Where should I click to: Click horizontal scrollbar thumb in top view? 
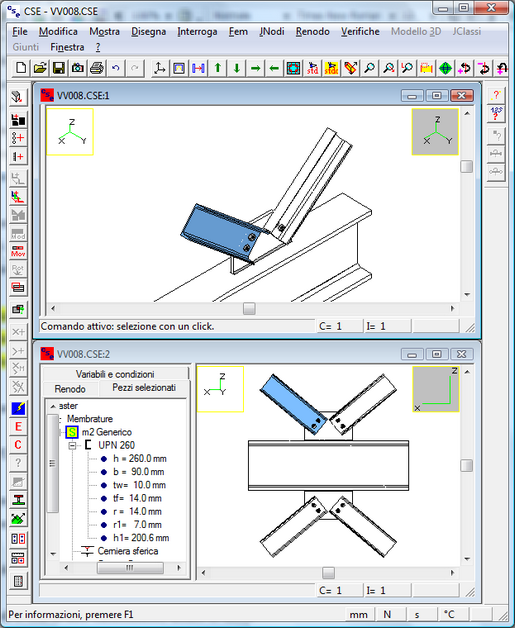tap(249, 308)
